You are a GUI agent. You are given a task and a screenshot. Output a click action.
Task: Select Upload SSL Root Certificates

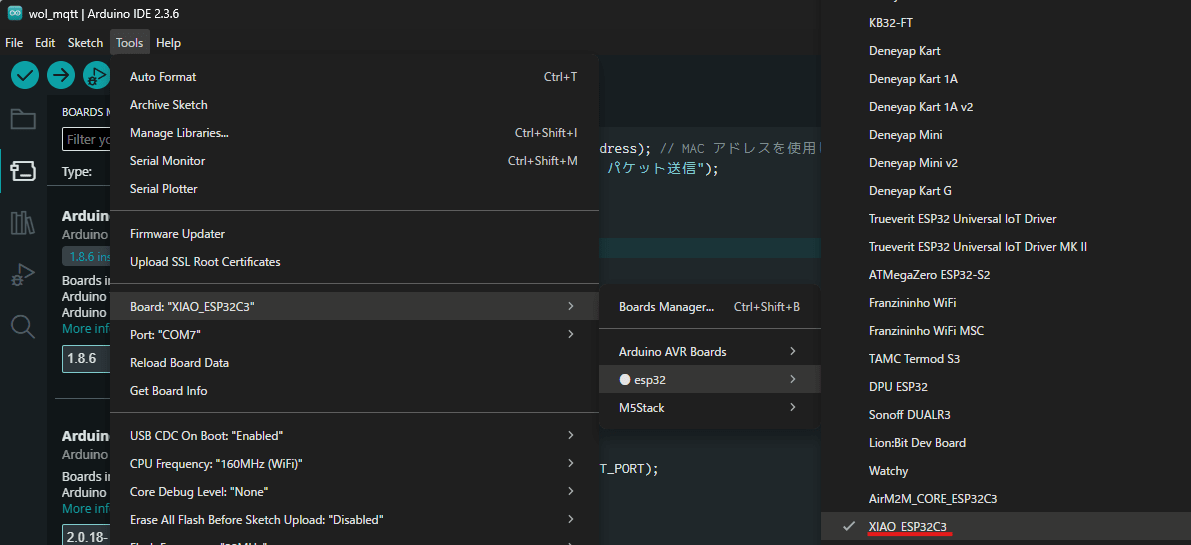(x=354, y=262)
